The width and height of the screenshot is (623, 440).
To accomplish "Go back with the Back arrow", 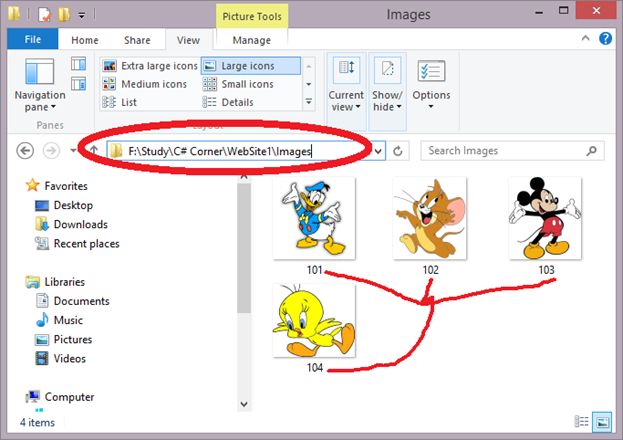I will click(x=25, y=151).
